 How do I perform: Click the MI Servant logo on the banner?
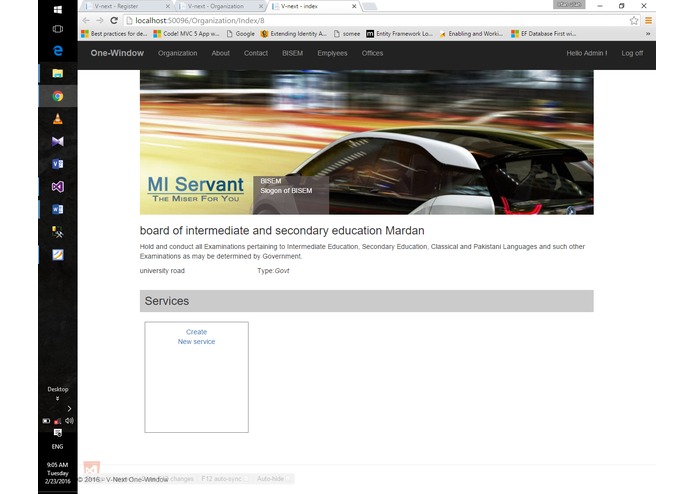click(195, 189)
